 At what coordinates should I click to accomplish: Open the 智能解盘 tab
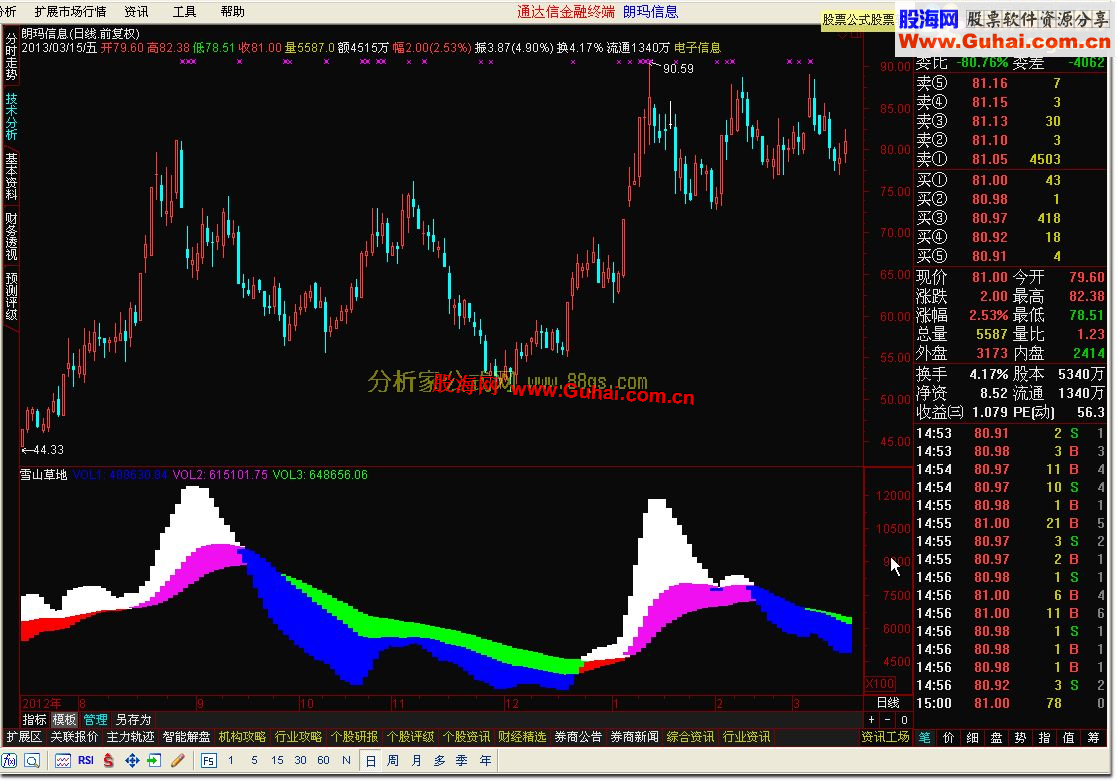coord(187,737)
